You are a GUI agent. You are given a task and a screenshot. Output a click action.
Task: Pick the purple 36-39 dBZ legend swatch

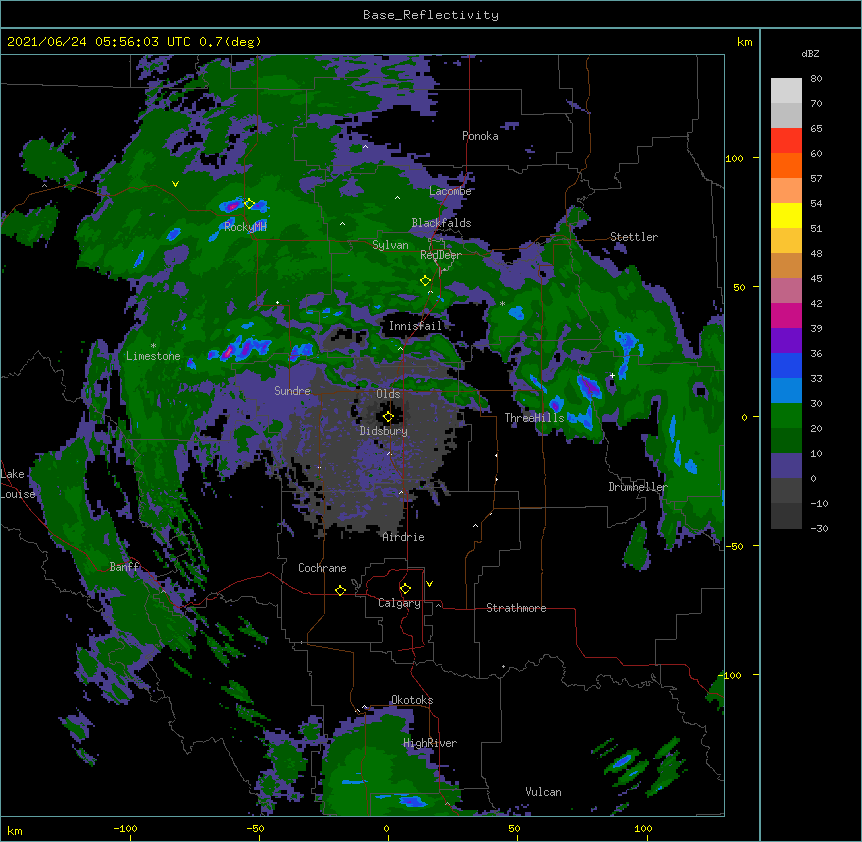(786, 341)
